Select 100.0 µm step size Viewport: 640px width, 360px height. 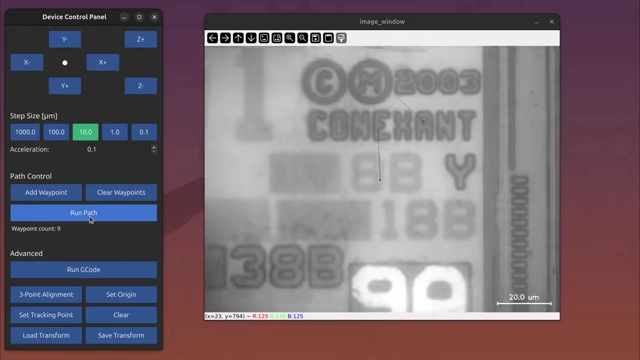click(x=56, y=132)
